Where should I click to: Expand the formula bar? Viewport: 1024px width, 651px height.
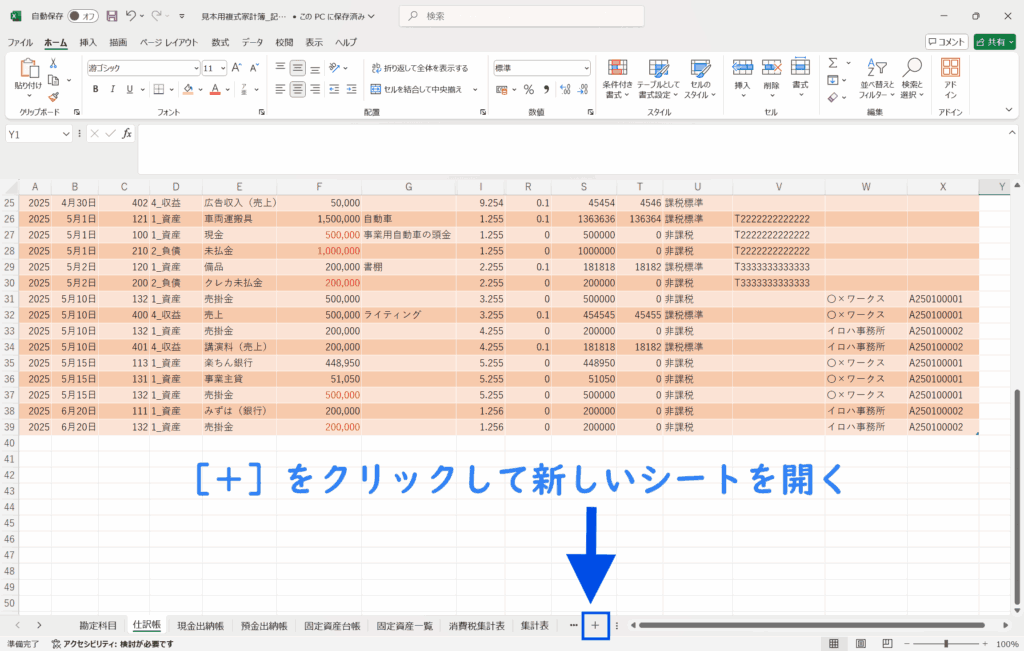click(1012, 133)
